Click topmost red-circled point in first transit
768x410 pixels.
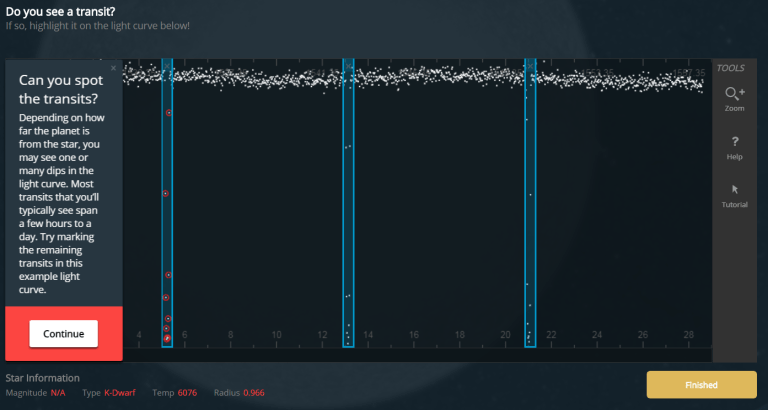click(169, 113)
